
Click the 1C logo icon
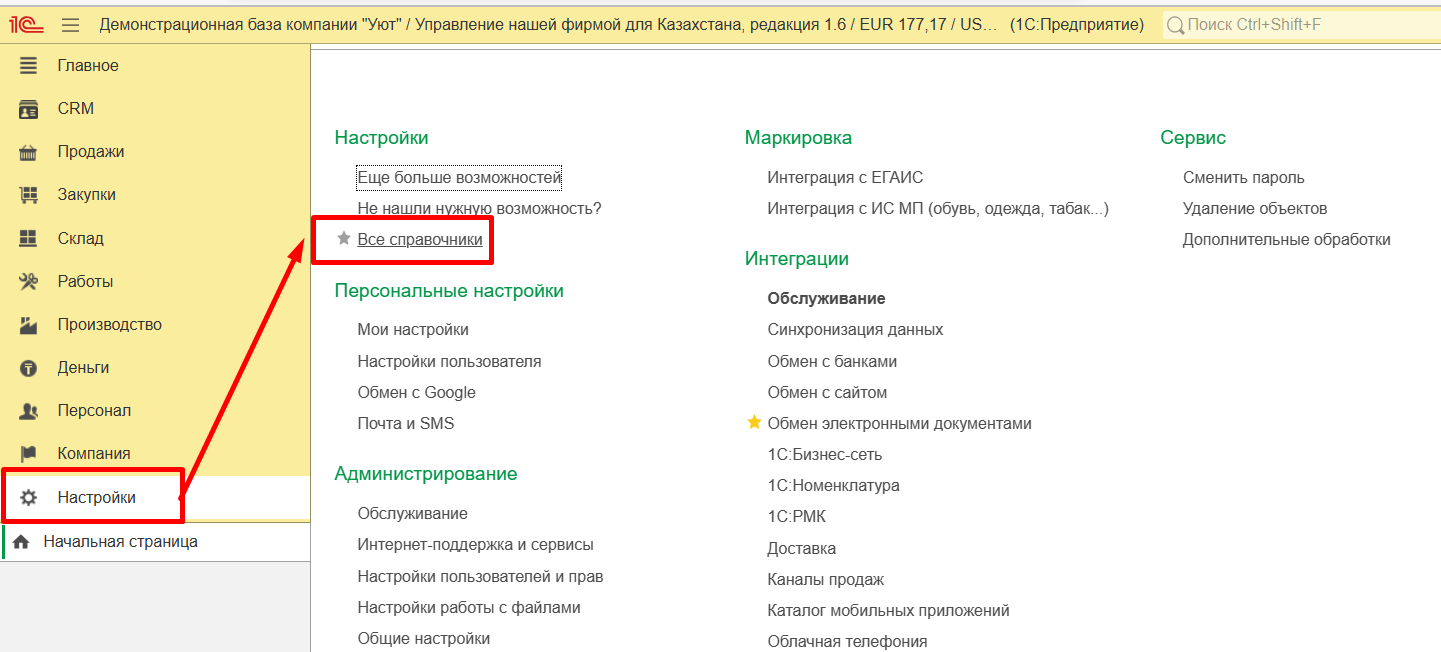28,25
